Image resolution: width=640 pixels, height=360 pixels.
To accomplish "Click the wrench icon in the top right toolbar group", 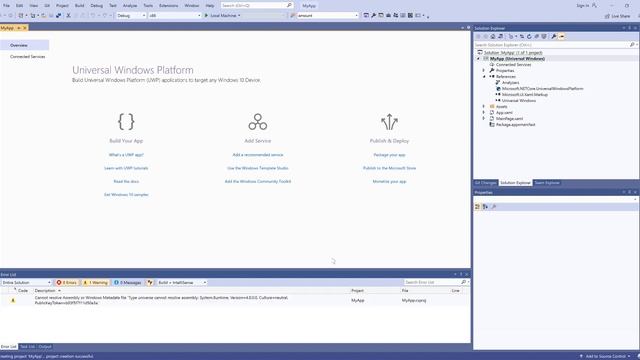I will click(373, 16).
